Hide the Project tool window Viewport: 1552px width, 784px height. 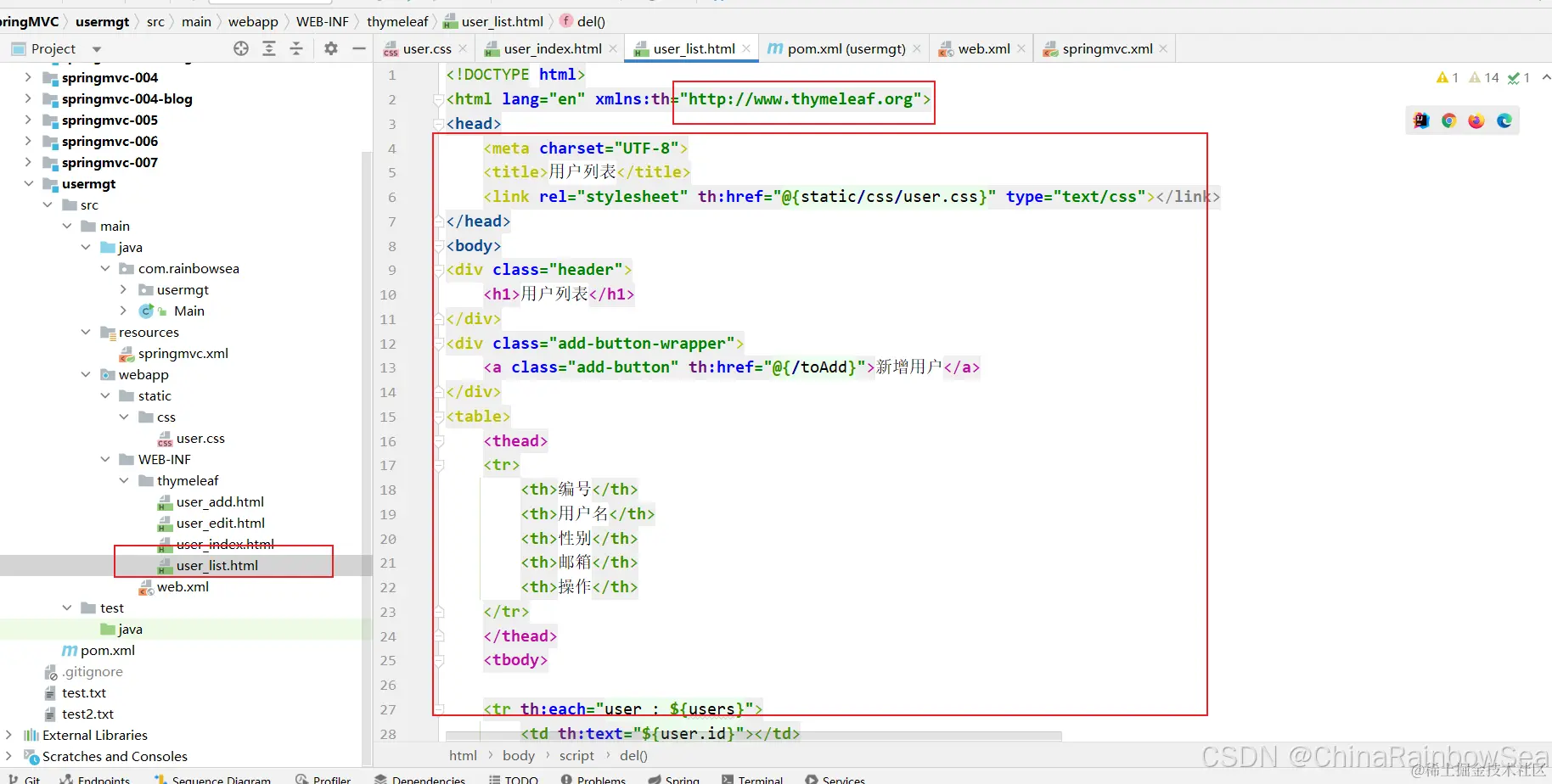[x=359, y=49]
